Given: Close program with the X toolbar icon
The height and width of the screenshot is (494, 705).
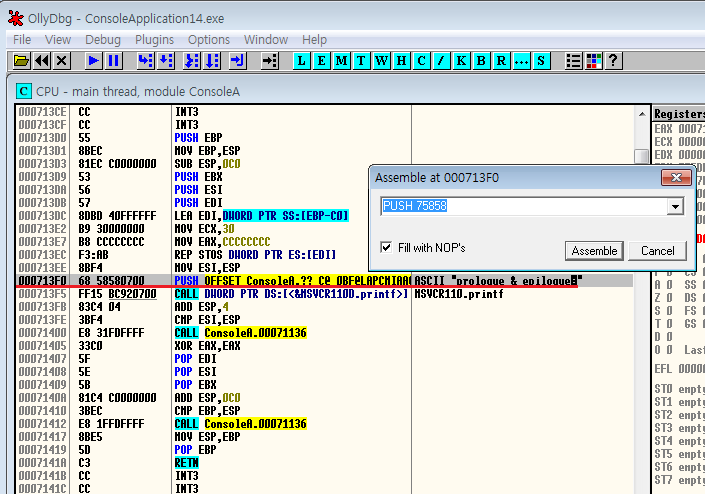Looking at the screenshot, I should (62, 61).
